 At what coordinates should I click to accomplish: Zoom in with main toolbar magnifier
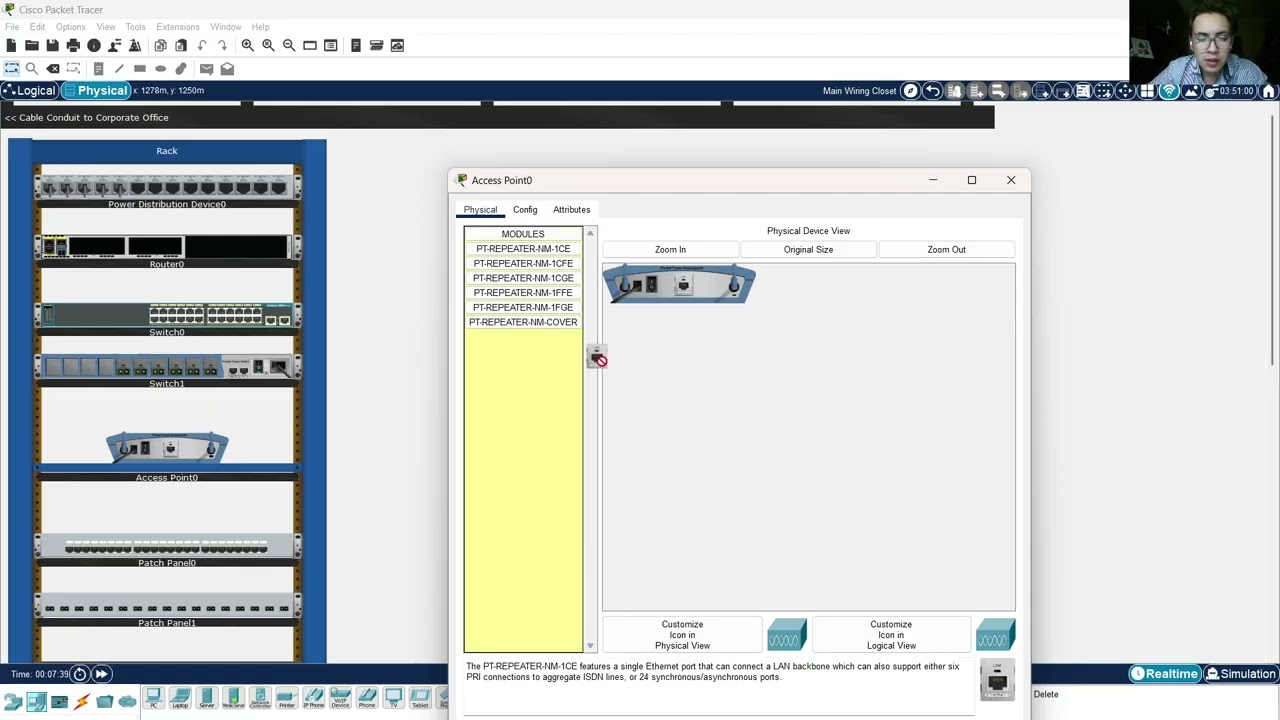pyautogui.click(x=247, y=45)
